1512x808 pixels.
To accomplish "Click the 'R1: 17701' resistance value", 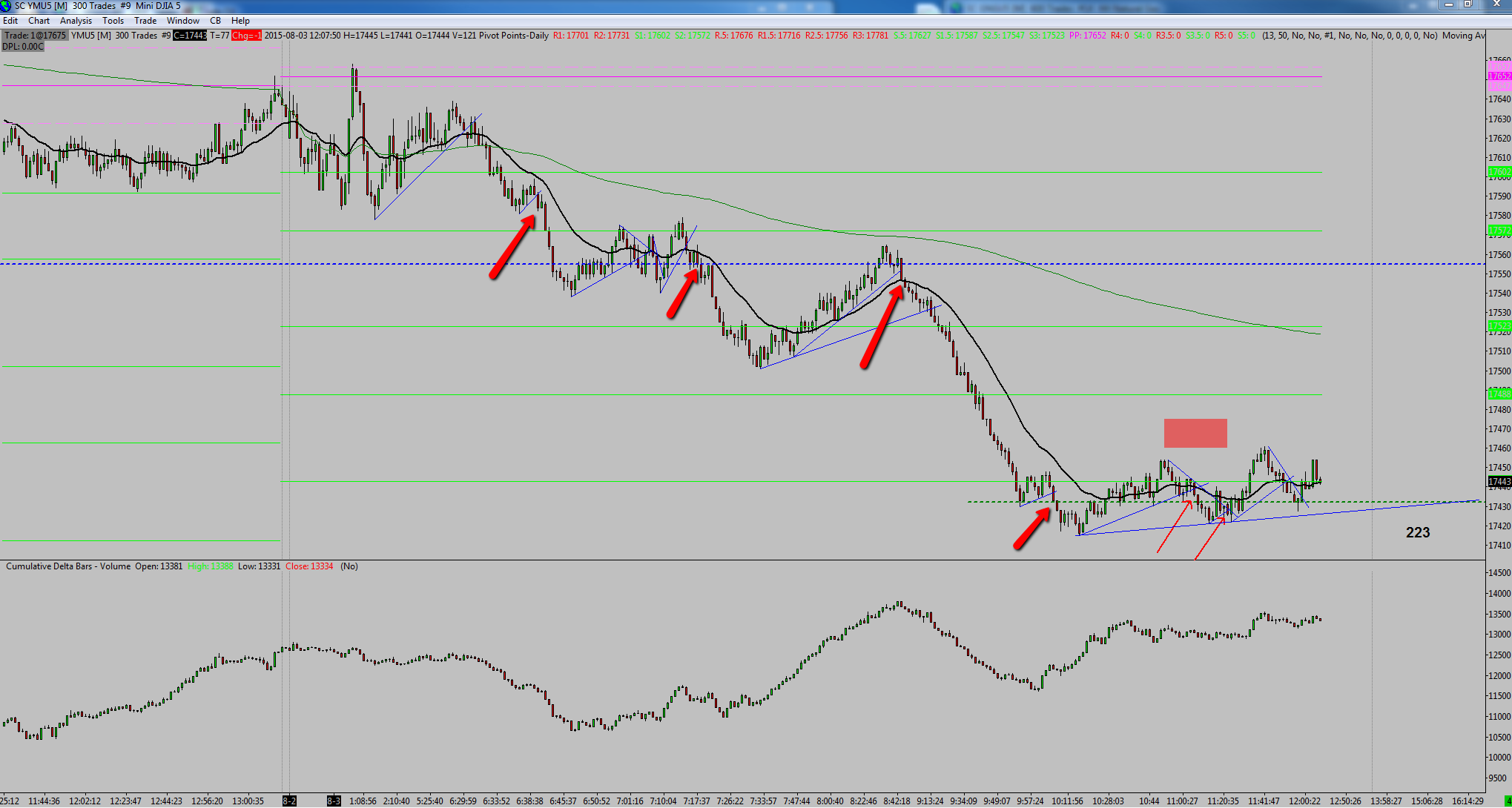I will tap(571, 36).
